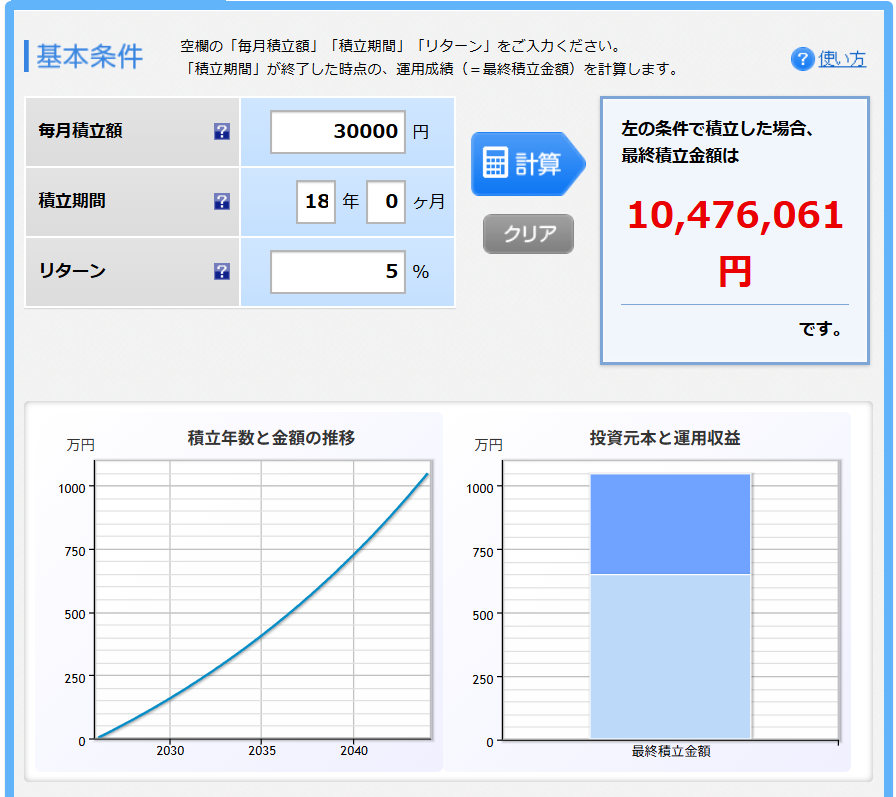Click the light blue 投資元本 bar segment
The width and height of the screenshot is (896, 797).
point(670,655)
